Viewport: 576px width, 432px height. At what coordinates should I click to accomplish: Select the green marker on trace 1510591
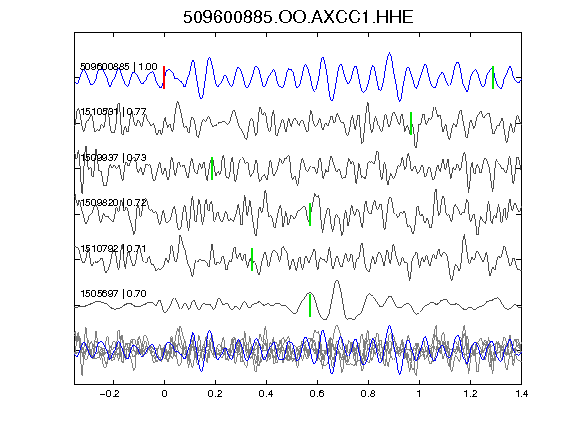411,123
